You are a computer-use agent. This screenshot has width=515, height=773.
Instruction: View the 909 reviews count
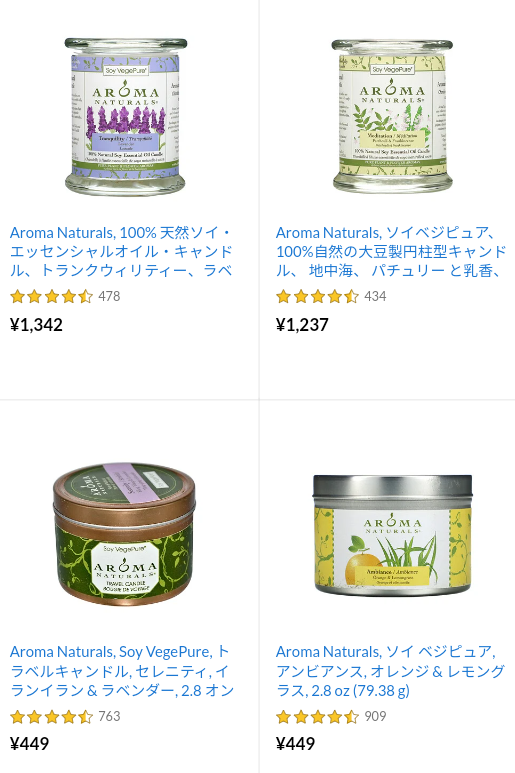(x=376, y=716)
